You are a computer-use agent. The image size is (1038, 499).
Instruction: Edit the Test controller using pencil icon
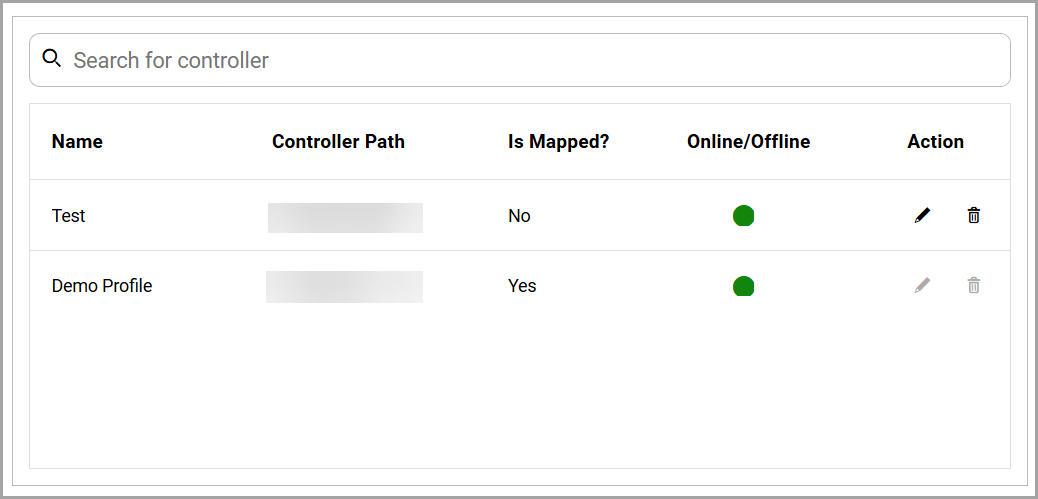(x=922, y=215)
